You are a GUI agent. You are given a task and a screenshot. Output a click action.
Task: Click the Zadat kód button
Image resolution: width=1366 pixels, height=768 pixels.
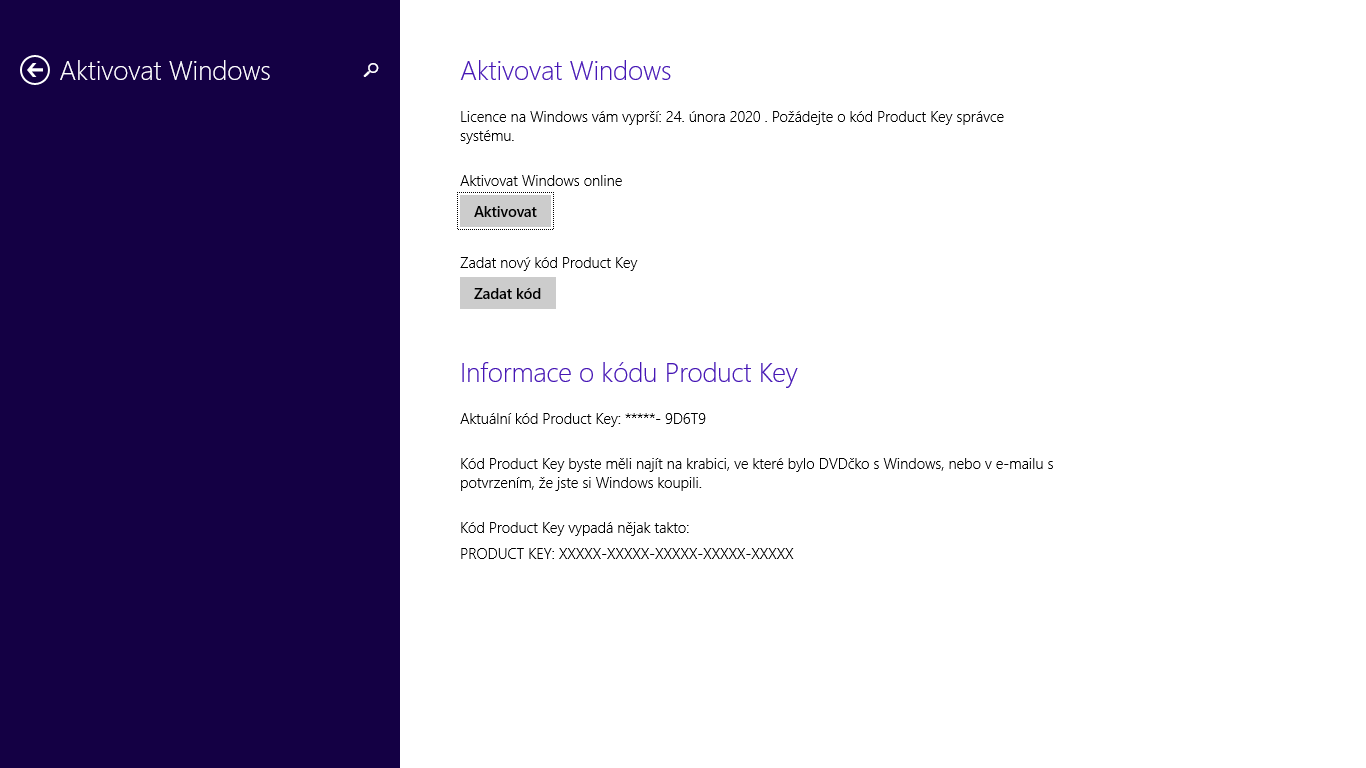pyautogui.click(x=507, y=294)
